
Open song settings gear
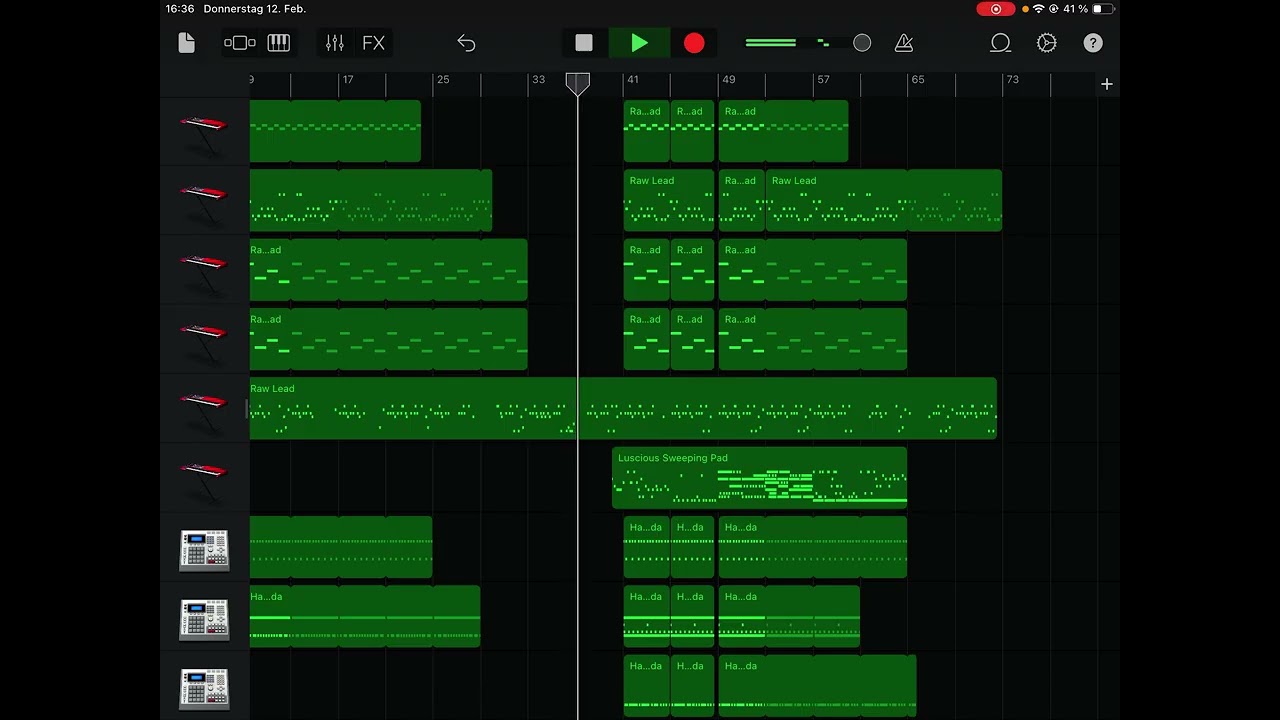point(1047,43)
